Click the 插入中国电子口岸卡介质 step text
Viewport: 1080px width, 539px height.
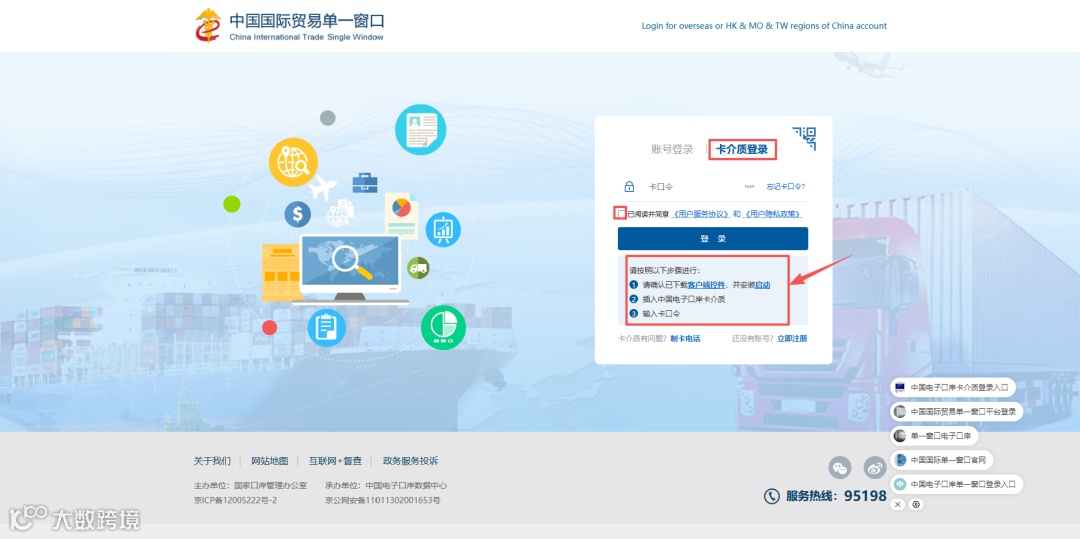click(x=684, y=299)
